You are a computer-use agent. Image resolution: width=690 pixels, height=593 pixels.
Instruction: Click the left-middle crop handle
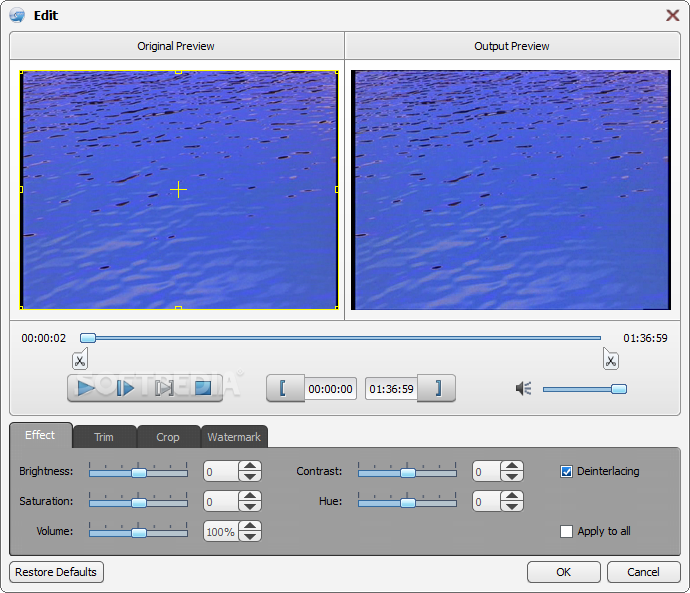[21, 190]
